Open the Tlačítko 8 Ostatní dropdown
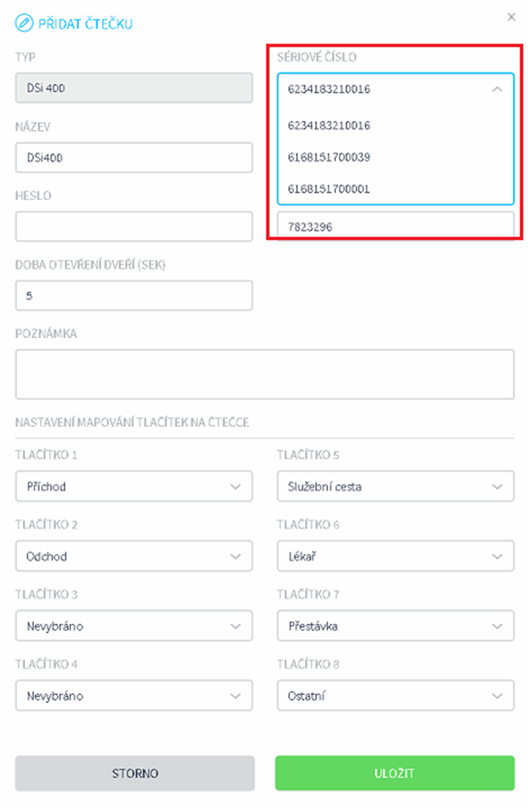Image resolution: width=530 pixels, height=807 pixels. click(x=396, y=695)
